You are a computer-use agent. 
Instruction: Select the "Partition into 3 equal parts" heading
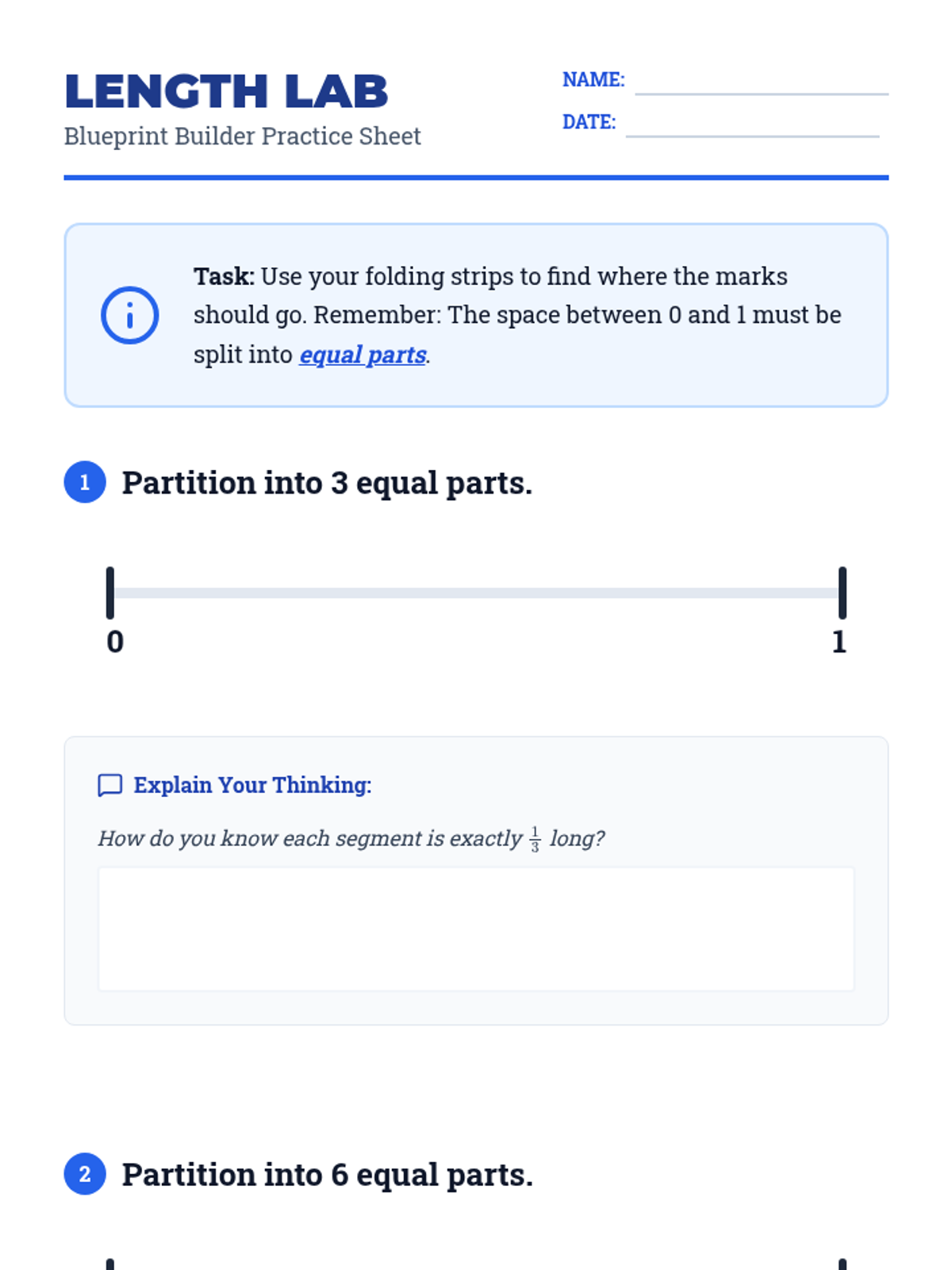(327, 483)
